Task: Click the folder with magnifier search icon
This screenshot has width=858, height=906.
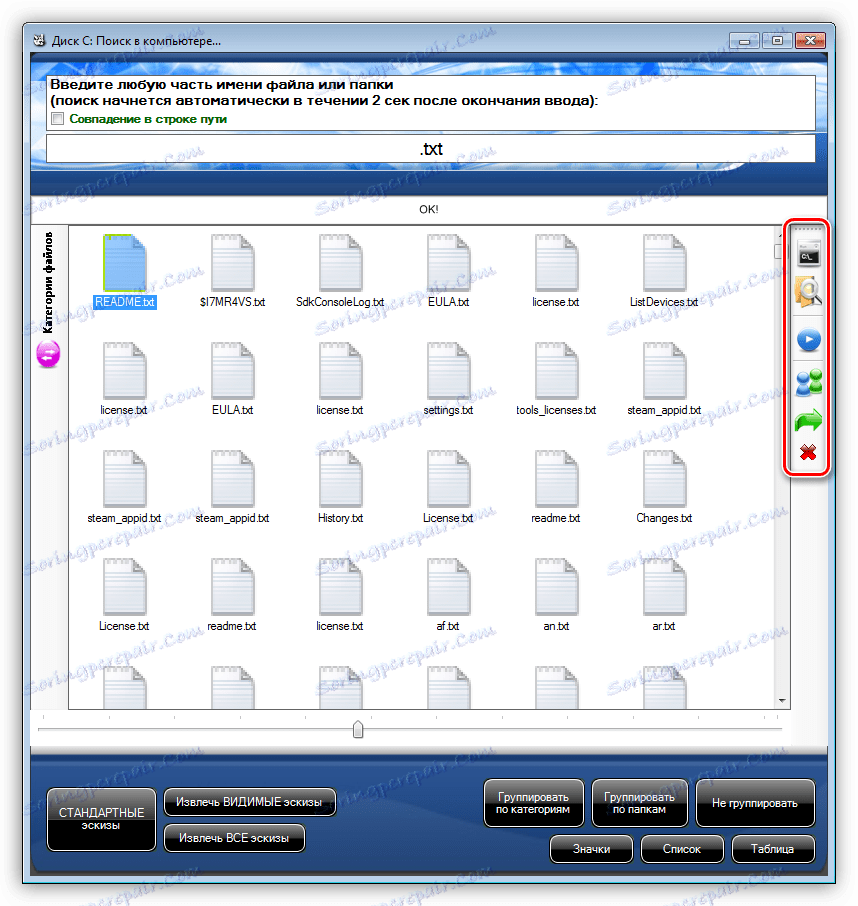Action: pos(808,292)
